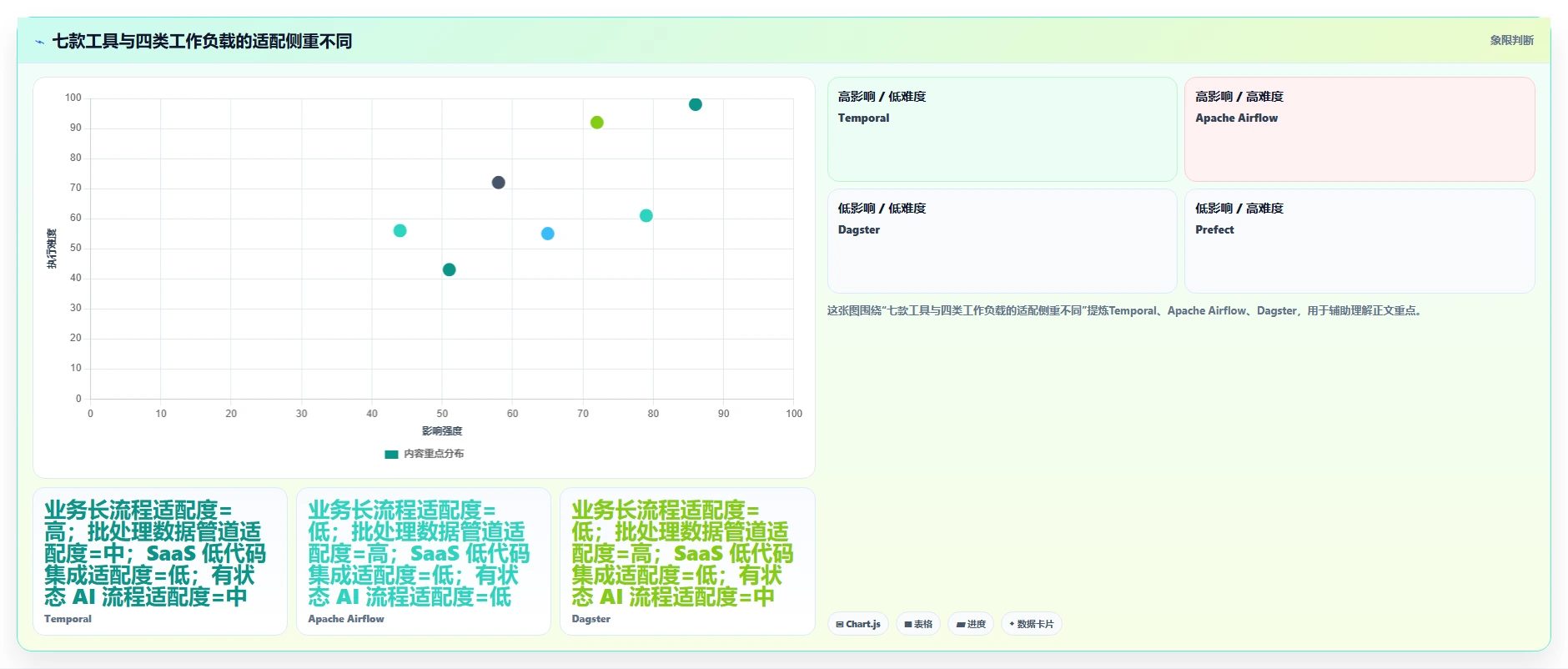The width and height of the screenshot is (1568, 669).
Task: Click the Chart.js tag
Action: pos(858,624)
